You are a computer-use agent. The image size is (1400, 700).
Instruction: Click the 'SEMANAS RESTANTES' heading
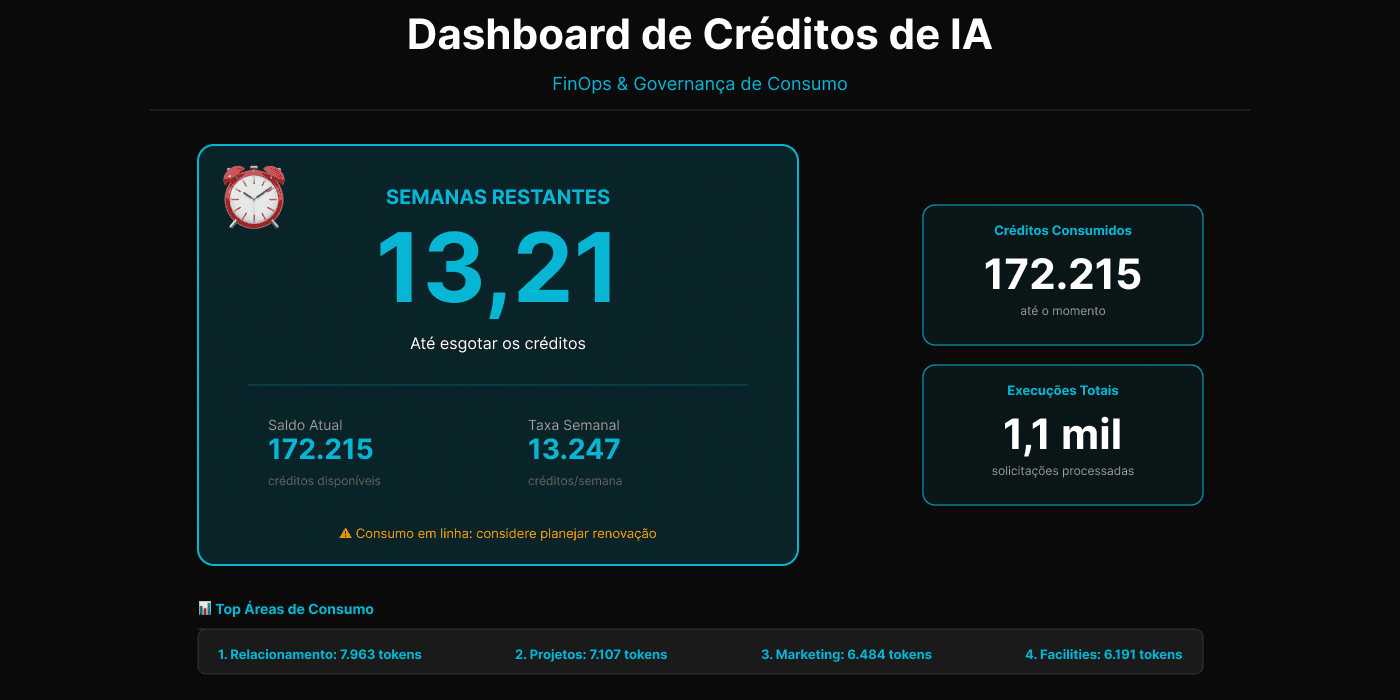[498, 197]
